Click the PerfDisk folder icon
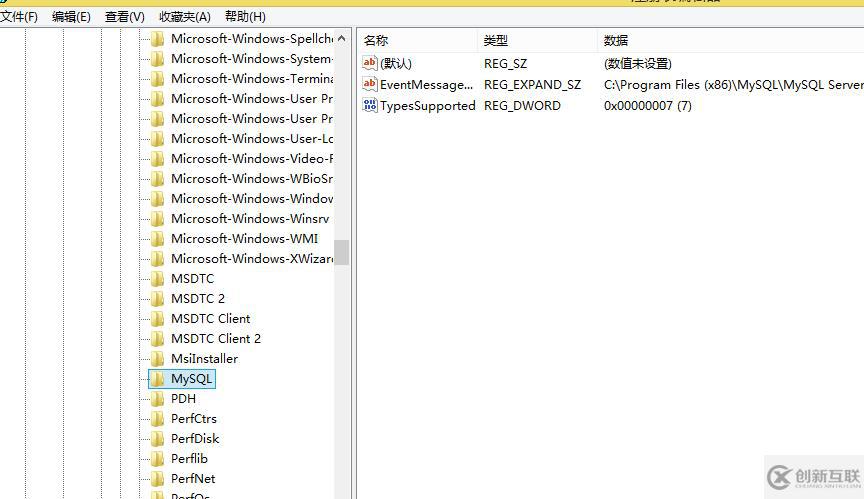 pos(158,438)
